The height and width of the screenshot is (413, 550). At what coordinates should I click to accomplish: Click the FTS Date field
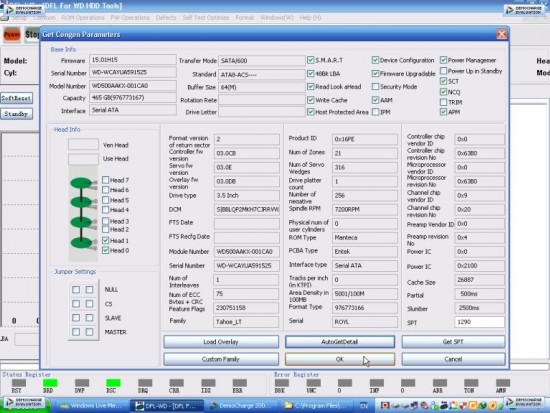click(247, 223)
